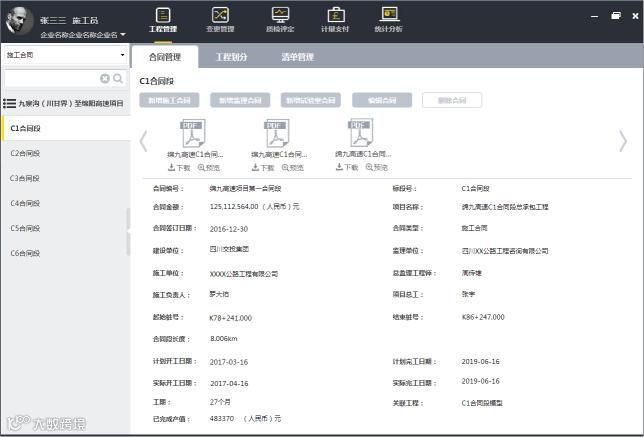Click the list icon beside the project name

[x=9, y=103]
